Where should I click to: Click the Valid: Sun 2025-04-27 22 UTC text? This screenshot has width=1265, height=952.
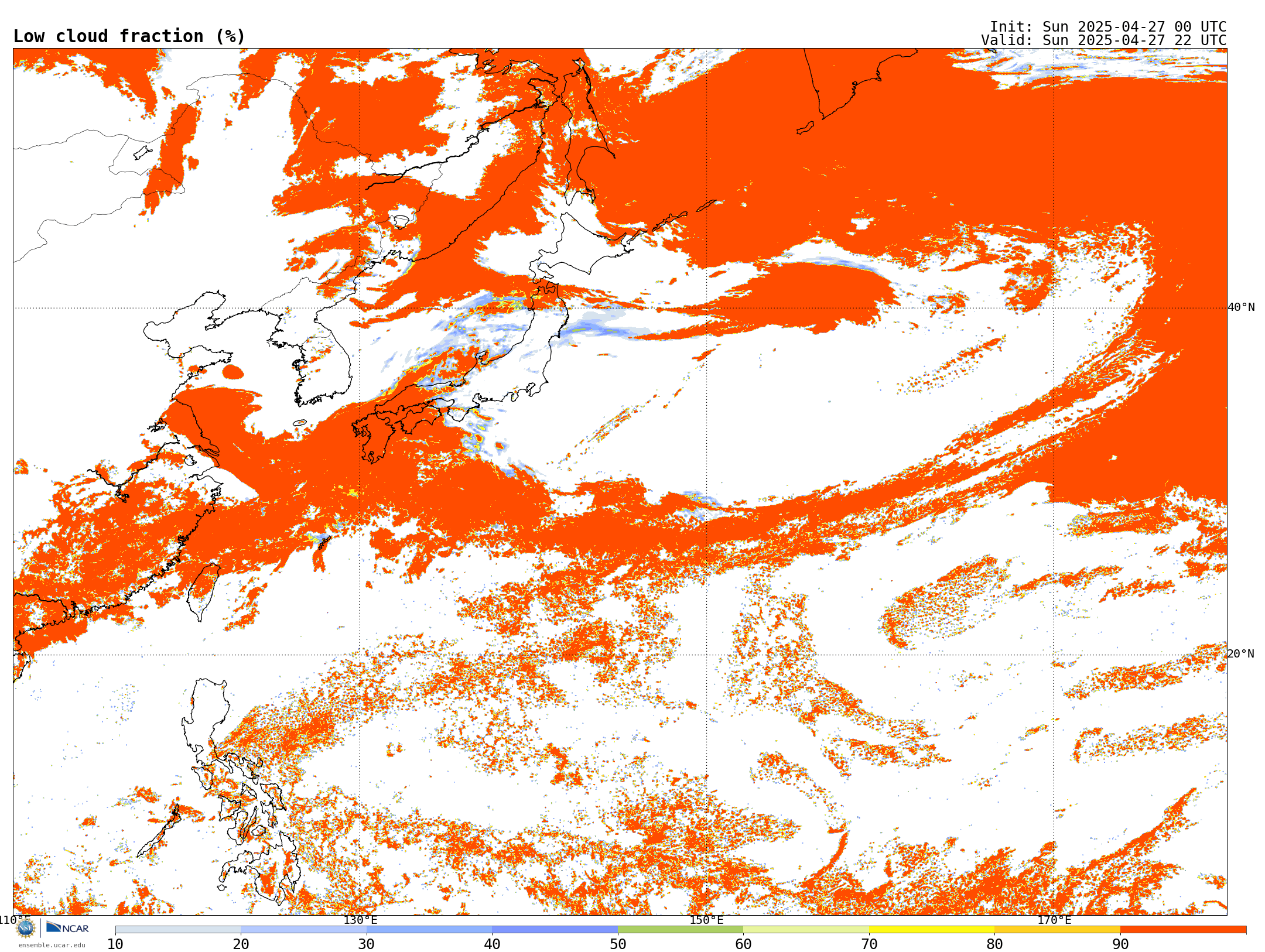1103,40
